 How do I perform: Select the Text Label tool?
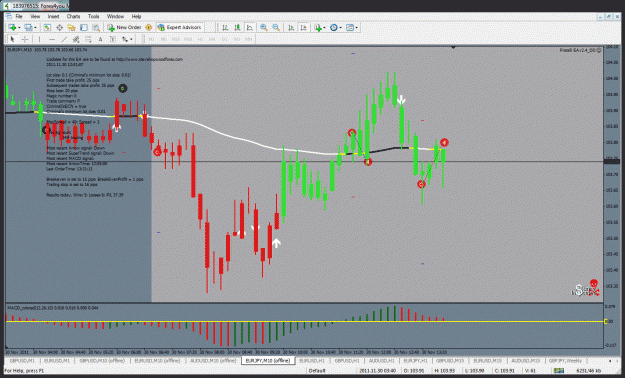click(113, 39)
